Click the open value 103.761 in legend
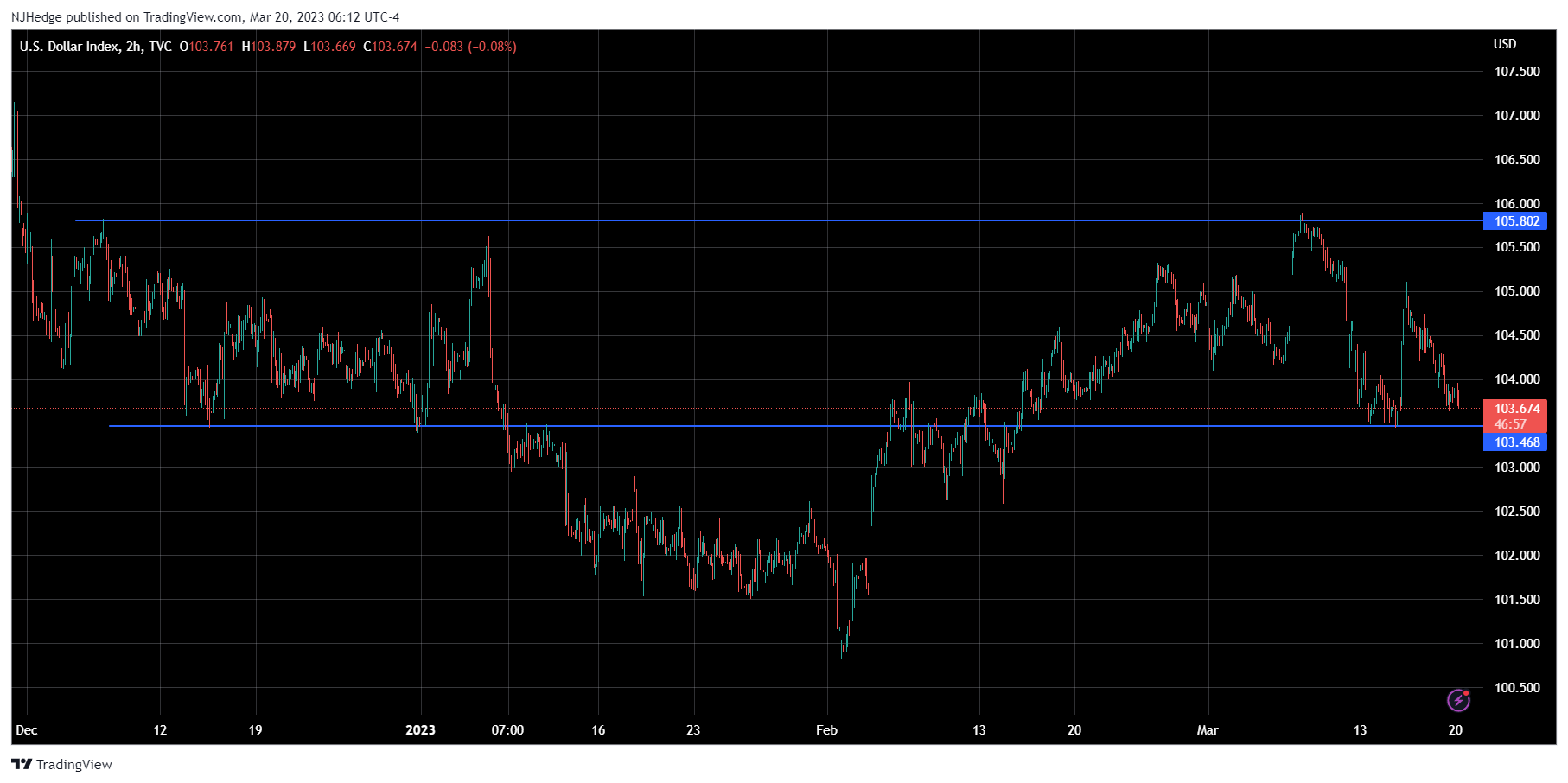1568x783 pixels. click(211, 47)
